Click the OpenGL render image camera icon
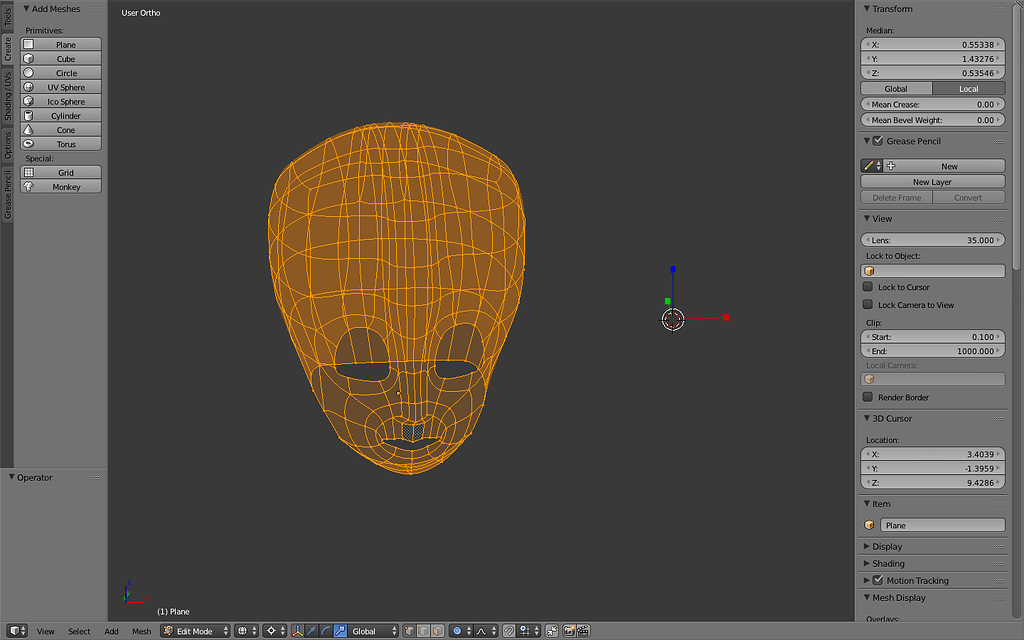 [569, 631]
